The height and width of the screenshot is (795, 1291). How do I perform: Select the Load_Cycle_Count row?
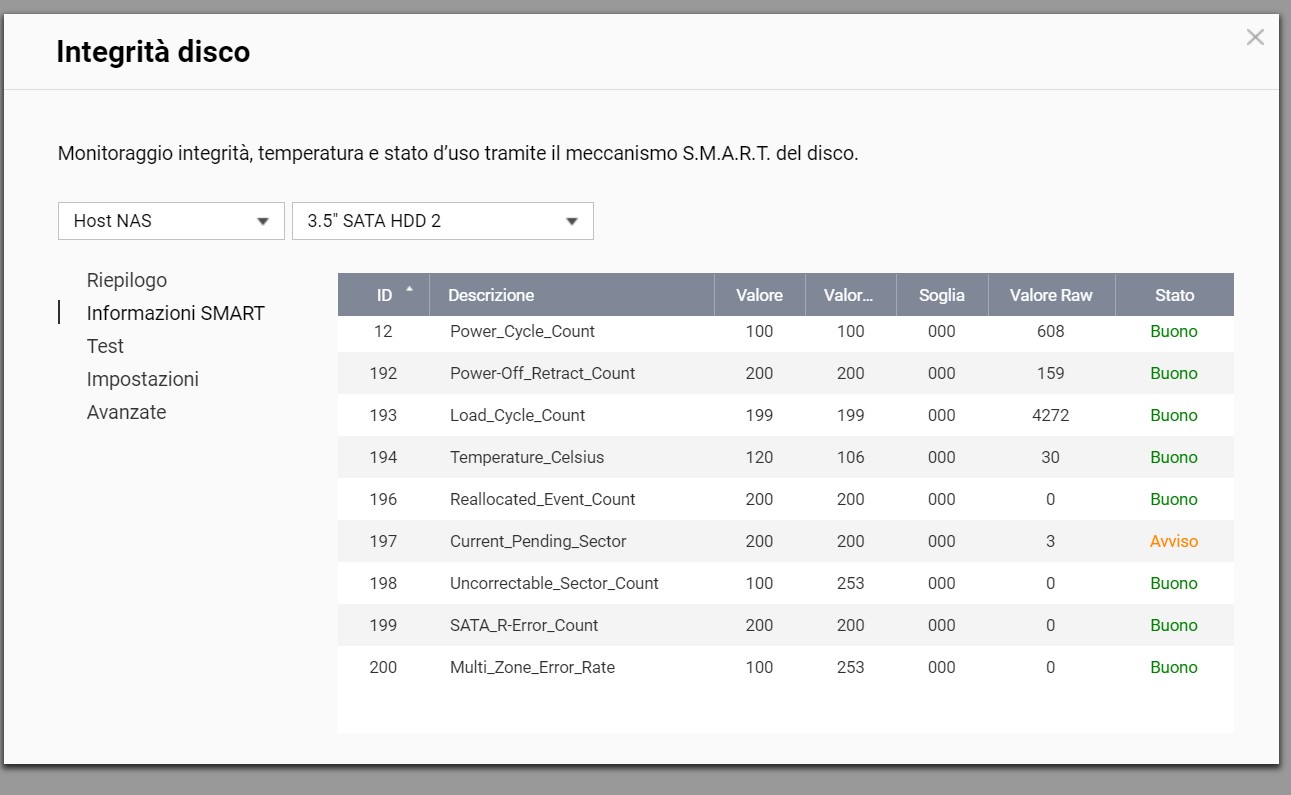517,415
